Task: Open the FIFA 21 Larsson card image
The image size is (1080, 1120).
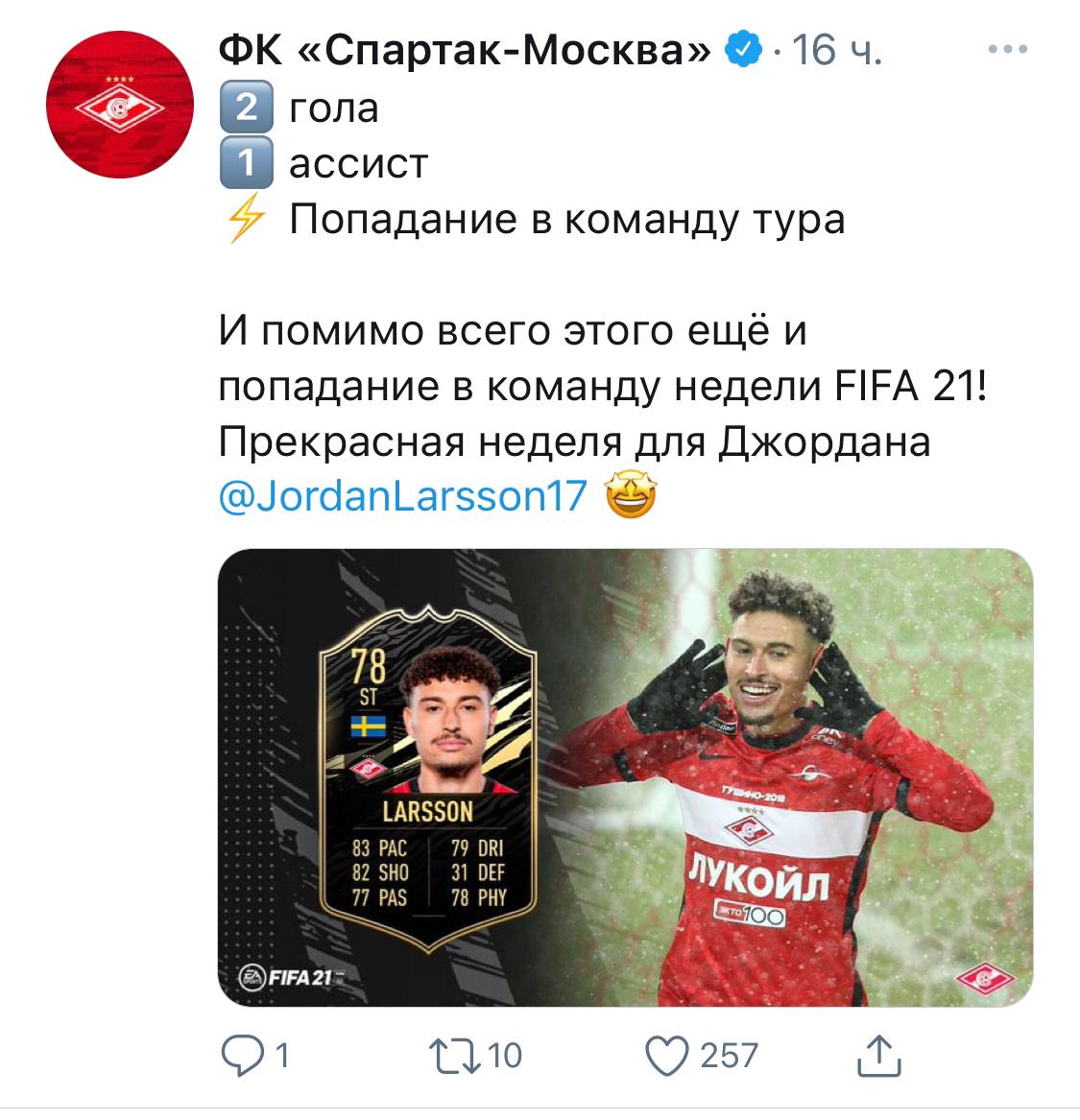Action: [428, 777]
